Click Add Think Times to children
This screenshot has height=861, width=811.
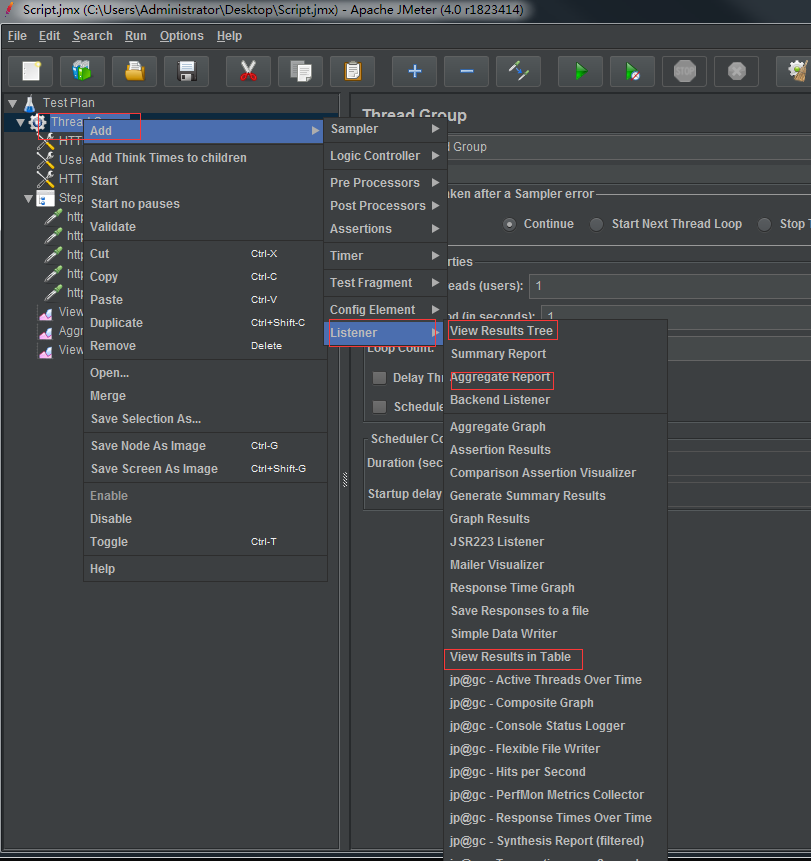(x=205, y=158)
